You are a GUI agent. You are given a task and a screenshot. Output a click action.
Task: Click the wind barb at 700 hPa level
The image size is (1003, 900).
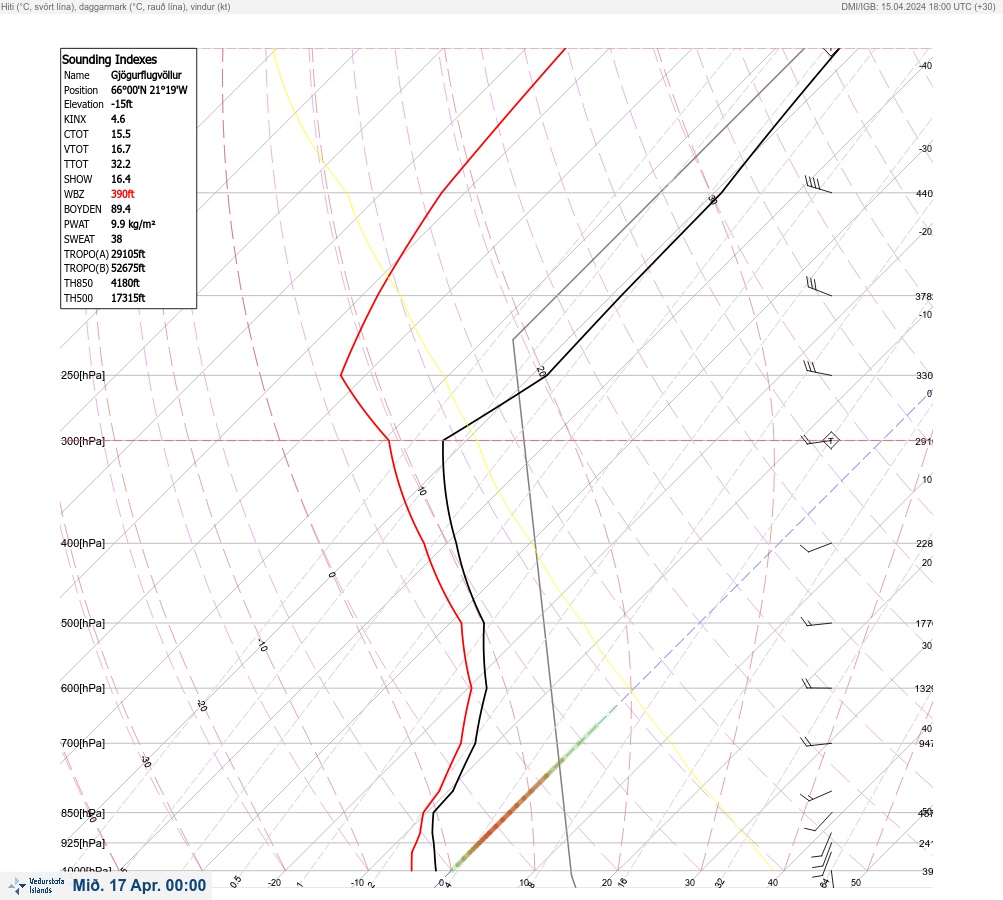tap(816, 742)
